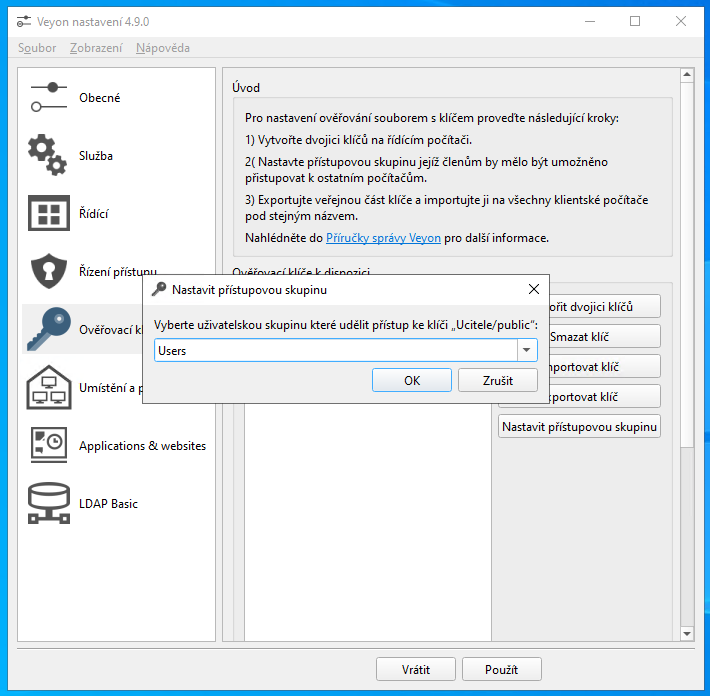Open the Nápověda menu
710x696 pixels.
(163, 48)
